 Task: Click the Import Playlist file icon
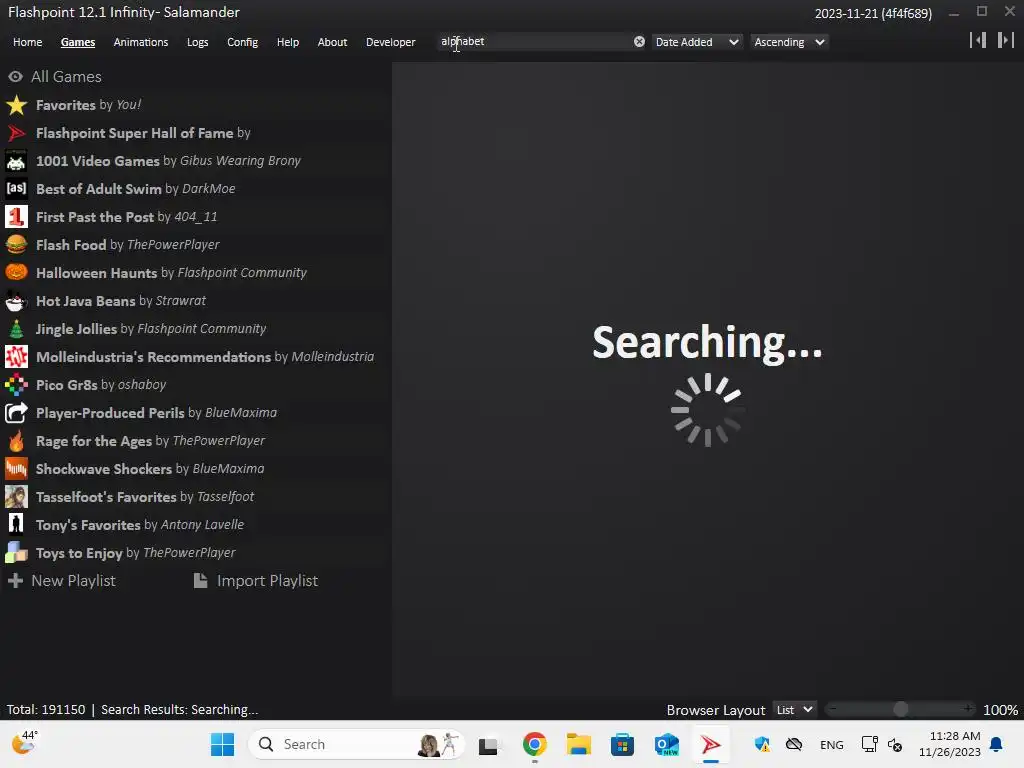click(200, 581)
